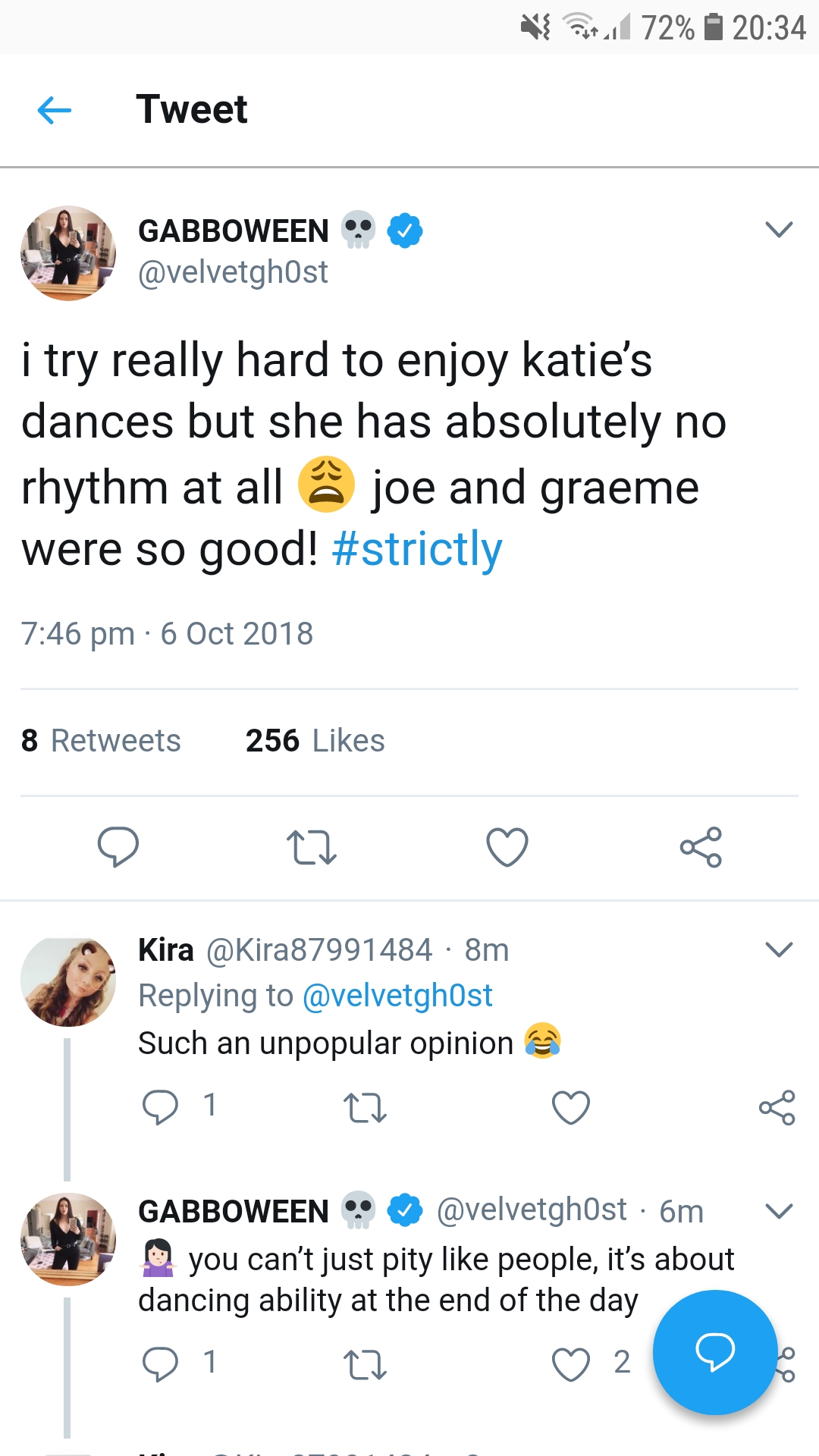The width and height of the screenshot is (819, 1456).
Task: Open dropdown chevron on main tweet
Action: [x=779, y=229]
